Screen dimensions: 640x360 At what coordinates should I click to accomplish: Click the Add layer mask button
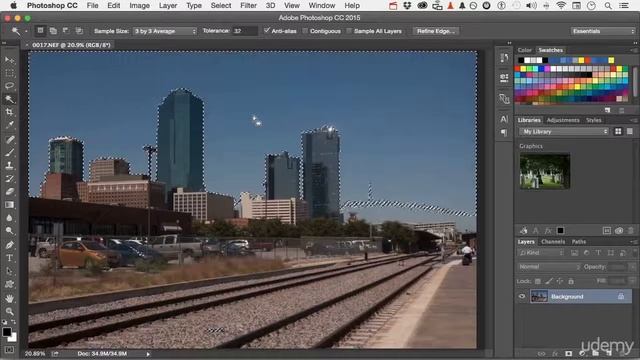click(x=569, y=353)
